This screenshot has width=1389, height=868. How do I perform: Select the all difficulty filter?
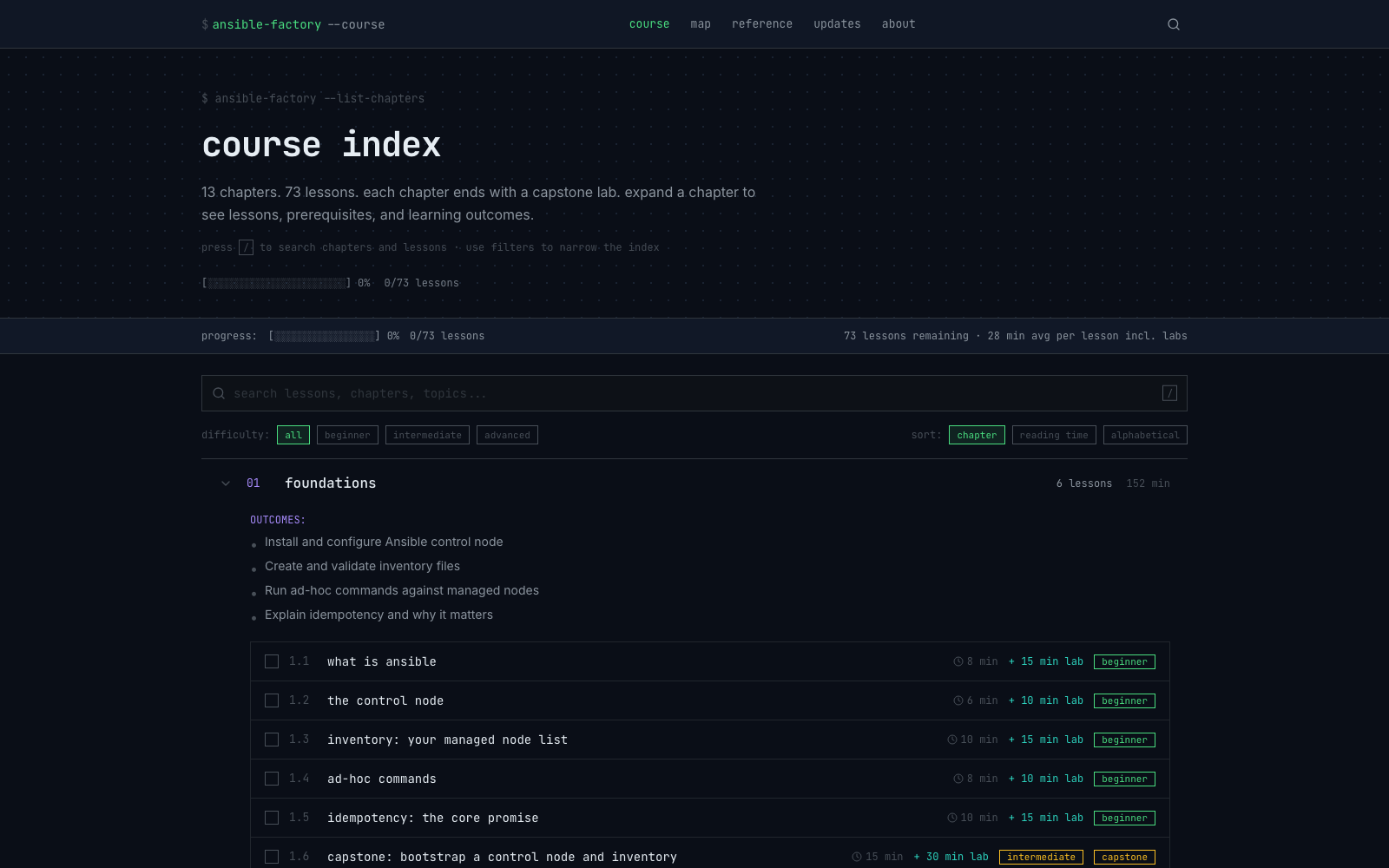[293, 435]
